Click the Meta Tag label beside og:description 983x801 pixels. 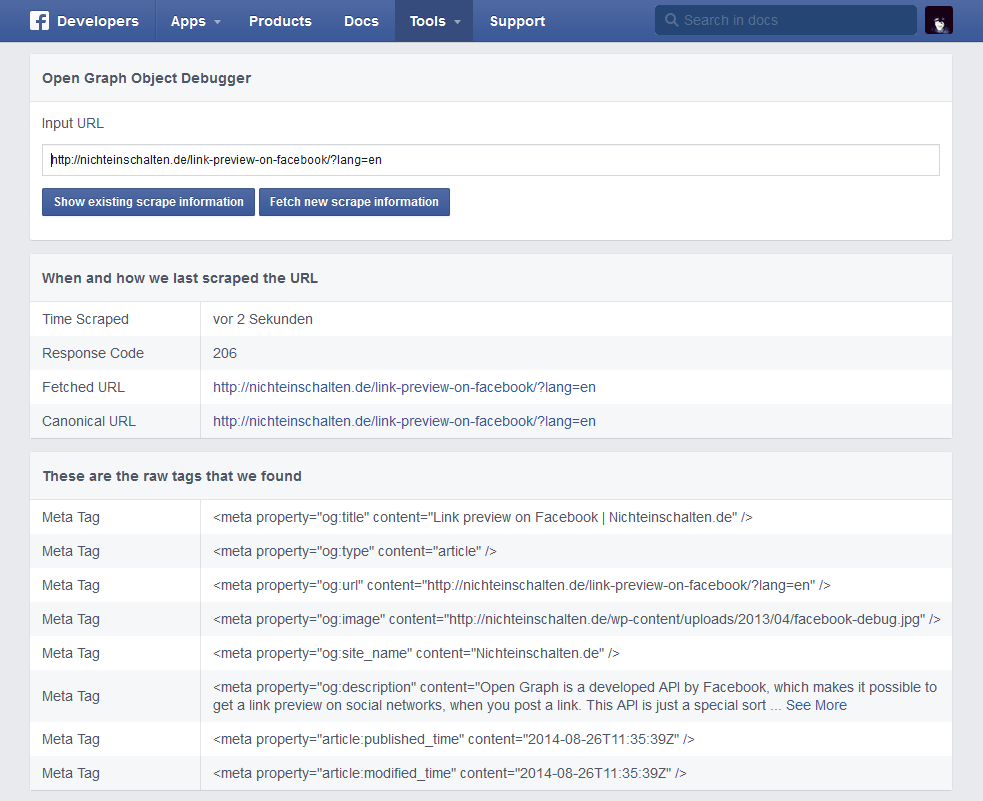pyautogui.click(x=71, y=696)
